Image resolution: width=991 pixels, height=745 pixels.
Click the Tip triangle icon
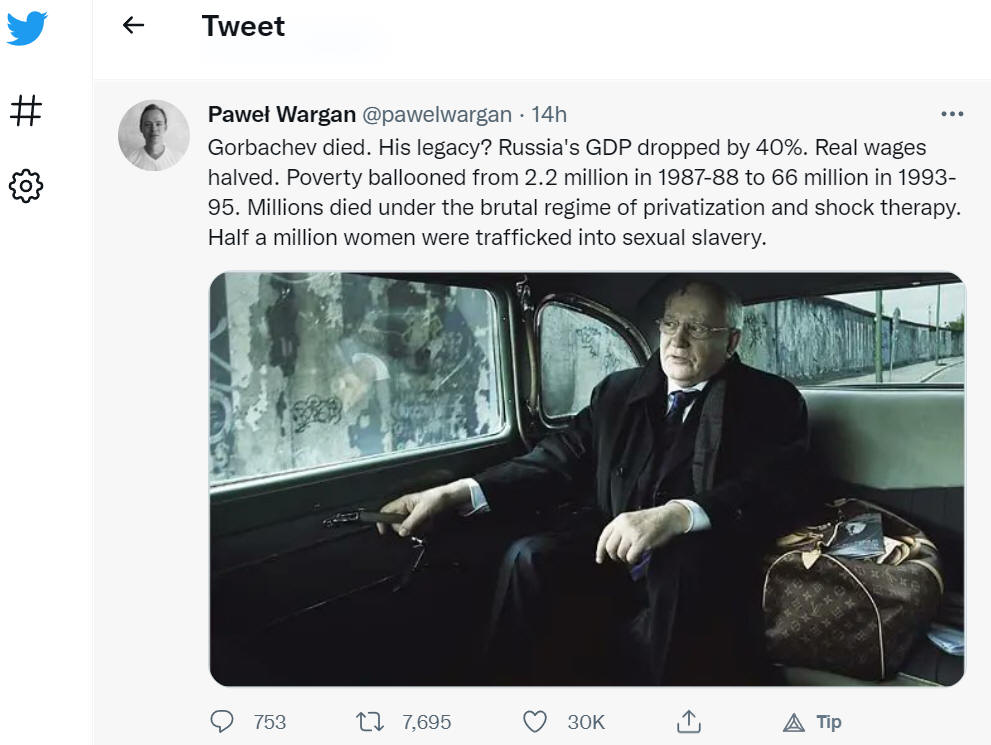[794, 722]
